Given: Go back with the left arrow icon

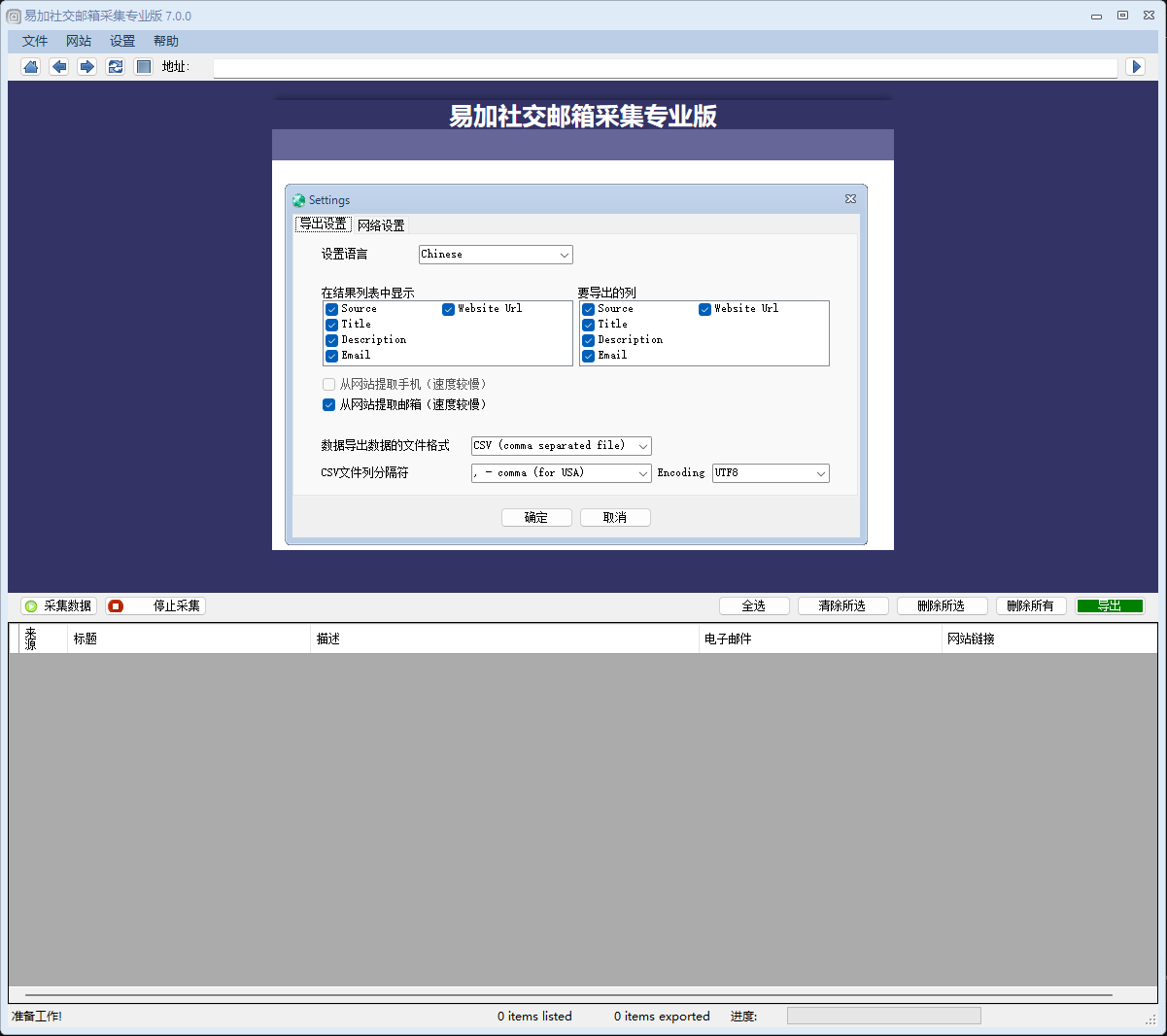Looking at the screenshot, I should [x=59, y=66].
